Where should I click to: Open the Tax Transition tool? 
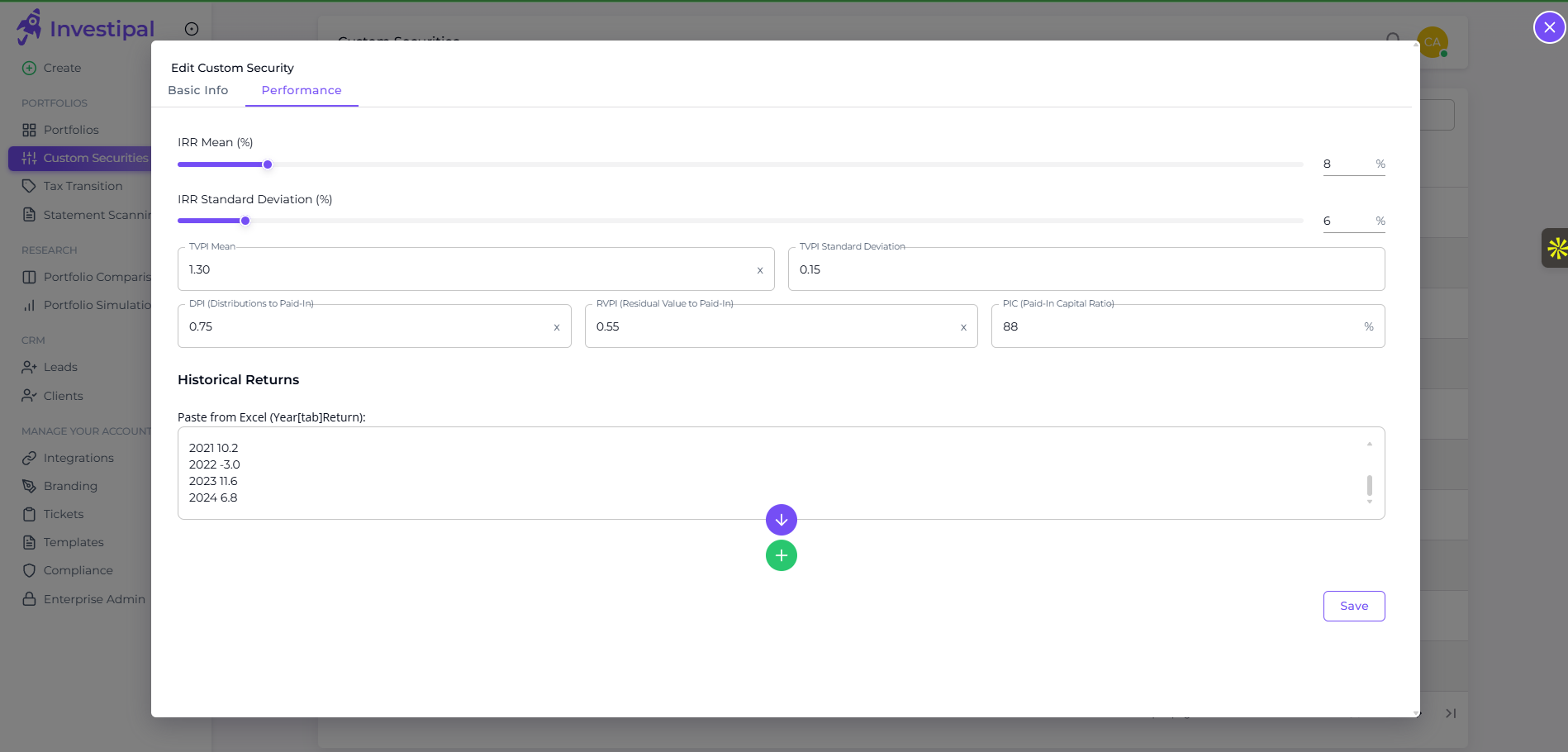click(82, 186)
